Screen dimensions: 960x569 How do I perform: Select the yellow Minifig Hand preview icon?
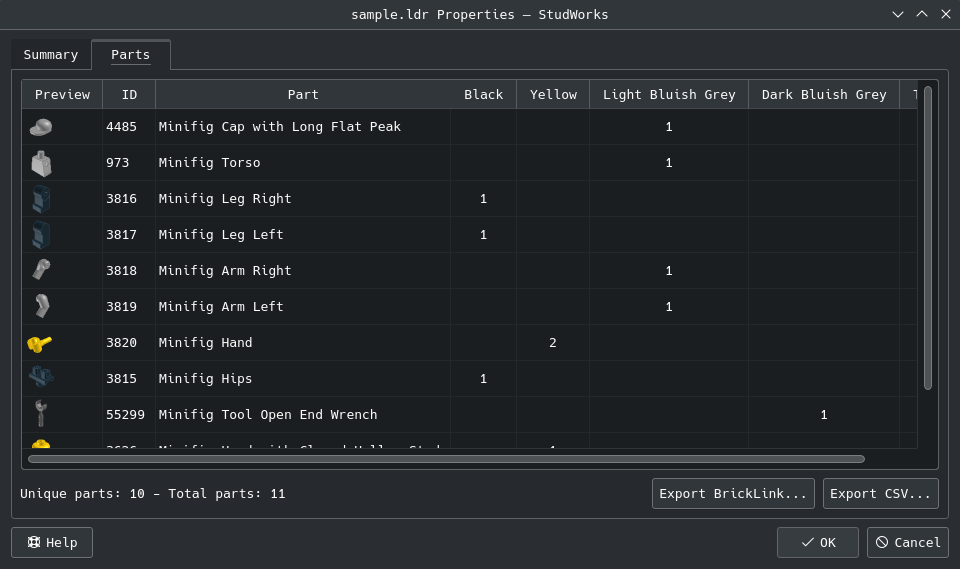[40, 344]
